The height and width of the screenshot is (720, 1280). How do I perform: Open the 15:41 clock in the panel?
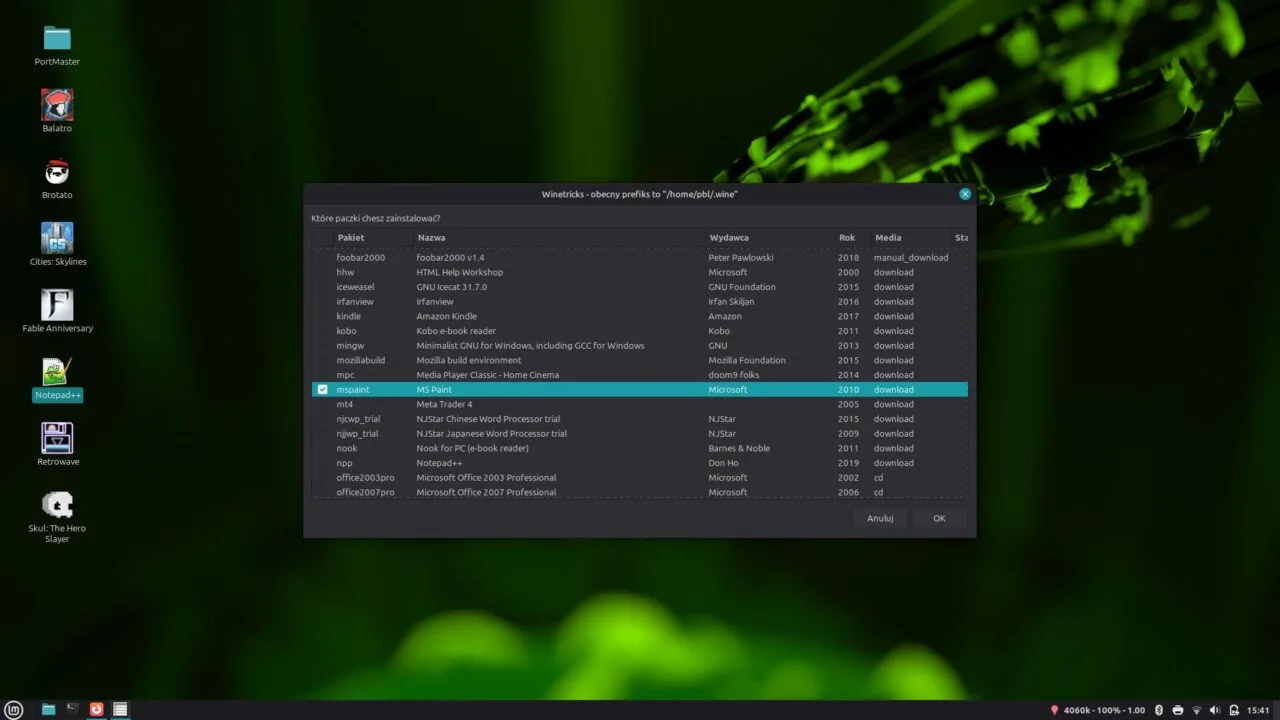(1258, 710)
